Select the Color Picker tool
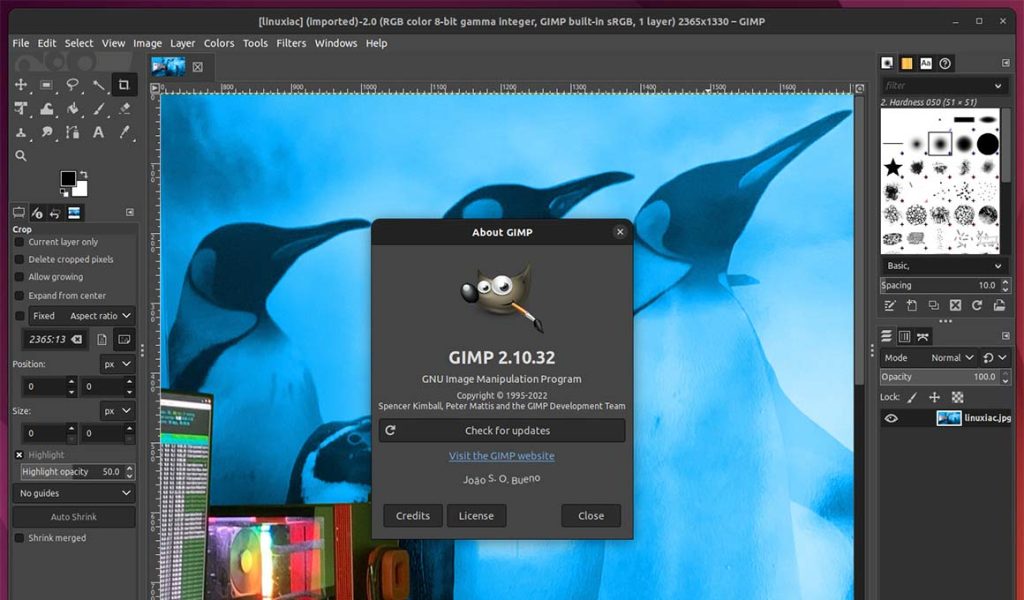Image resolution: width=1024 pixels, height=600 pixels. 124,133
